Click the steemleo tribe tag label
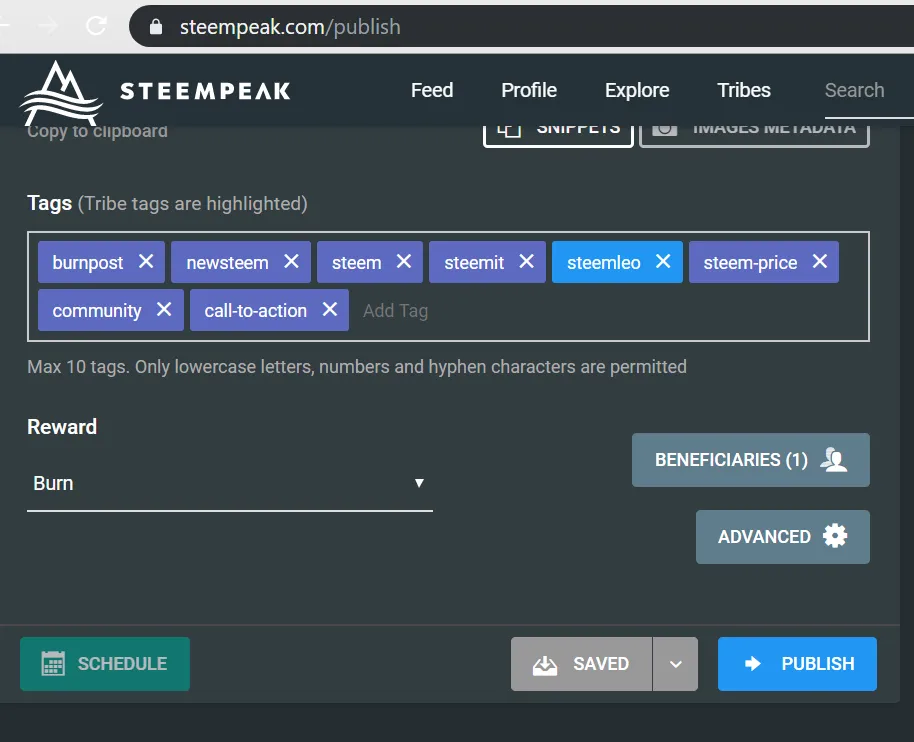Image resolution: width=914 pixels, height=742 pixels. 603,262
